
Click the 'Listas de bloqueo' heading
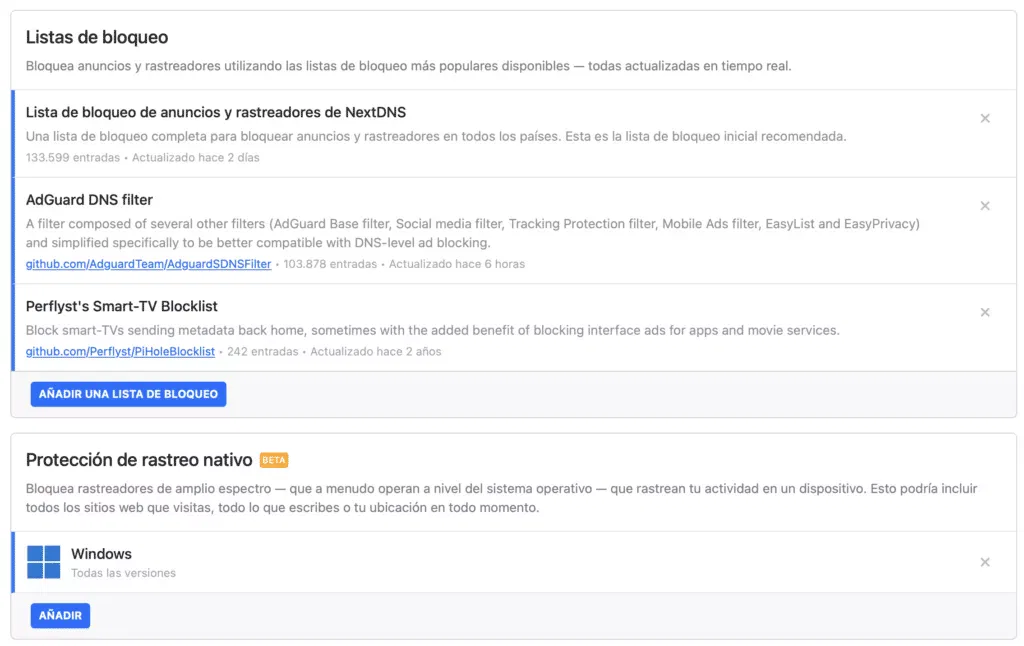tap(97, 38)
